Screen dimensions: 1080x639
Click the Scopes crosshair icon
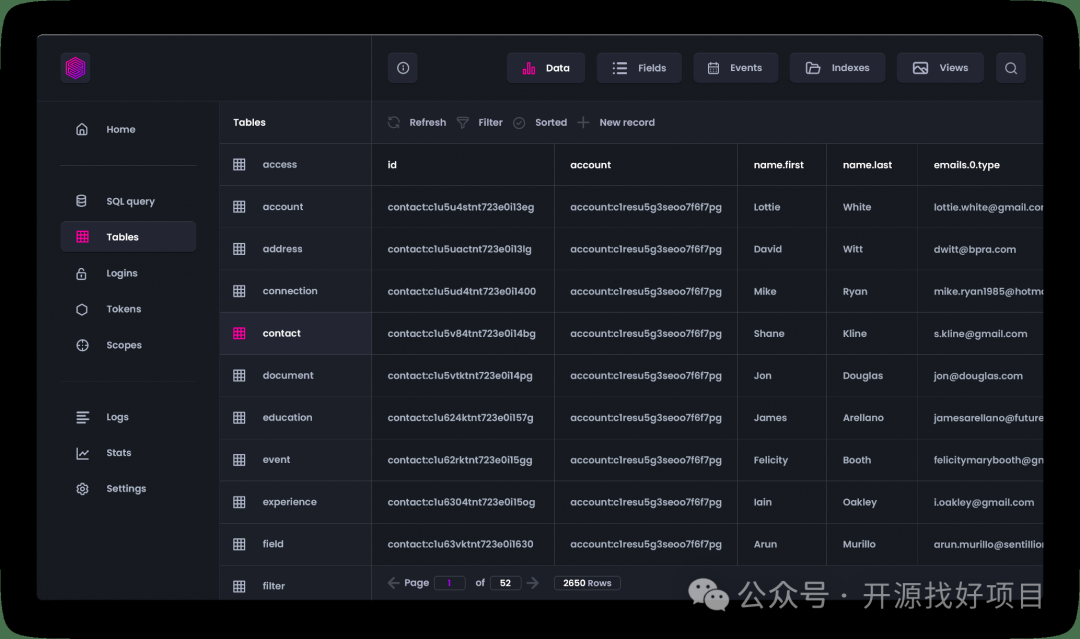click(x=82, y=345)
